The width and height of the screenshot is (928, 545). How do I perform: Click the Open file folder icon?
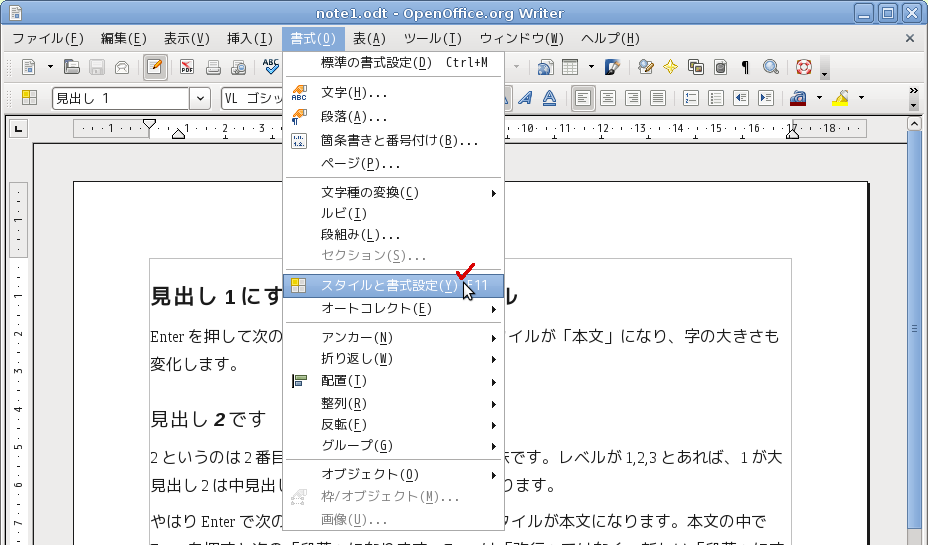(x=72, y=67)
